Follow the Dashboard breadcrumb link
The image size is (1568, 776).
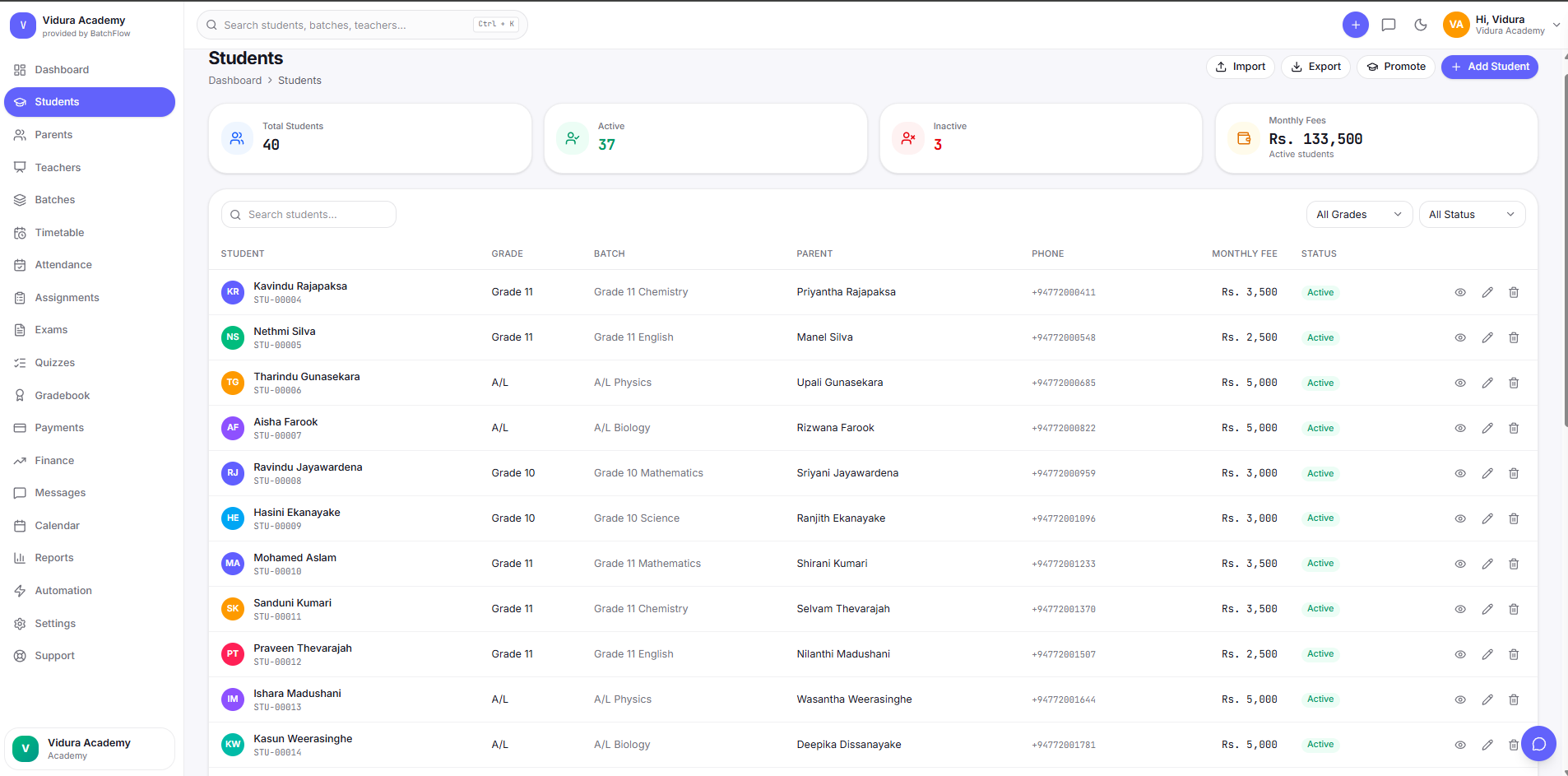click(235, 81)
